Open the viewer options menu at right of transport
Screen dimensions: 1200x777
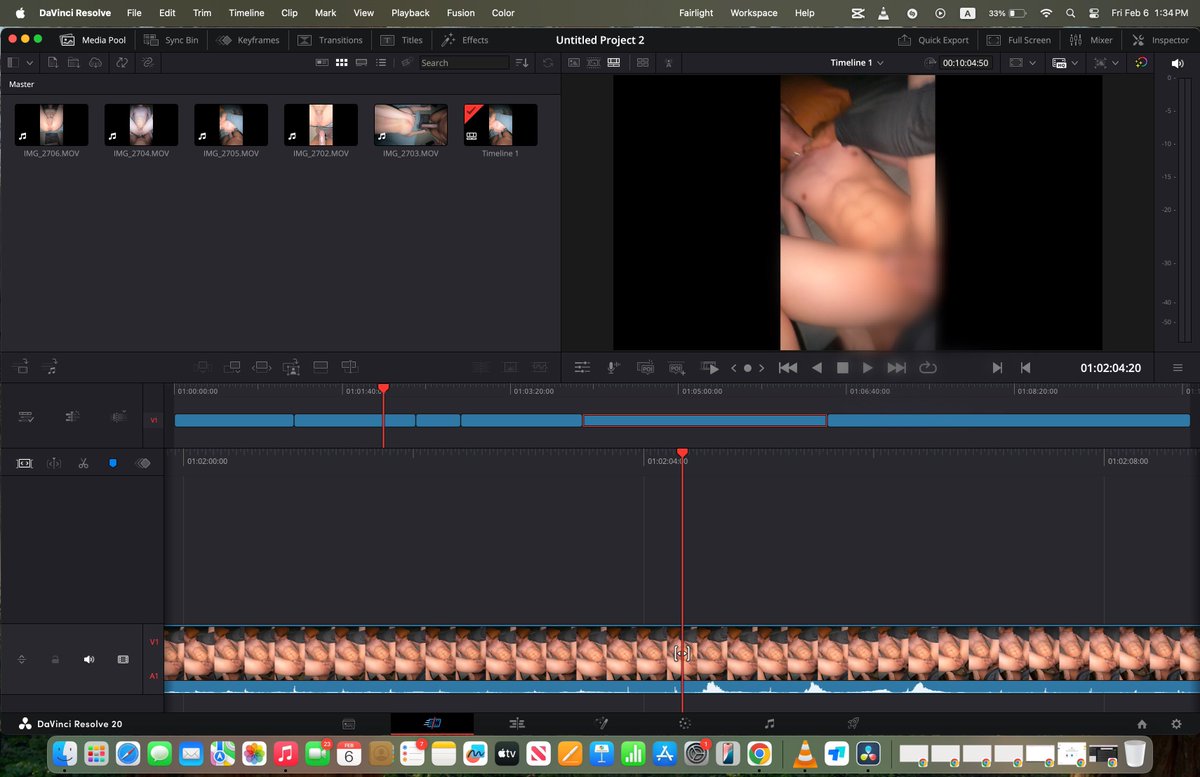click(x=1177, y=368)
